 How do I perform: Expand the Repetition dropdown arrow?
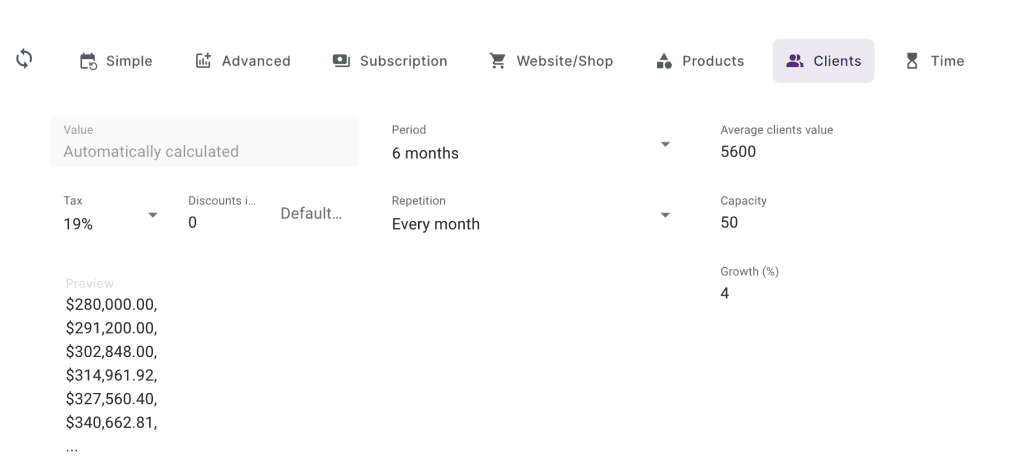pos(665,215)
